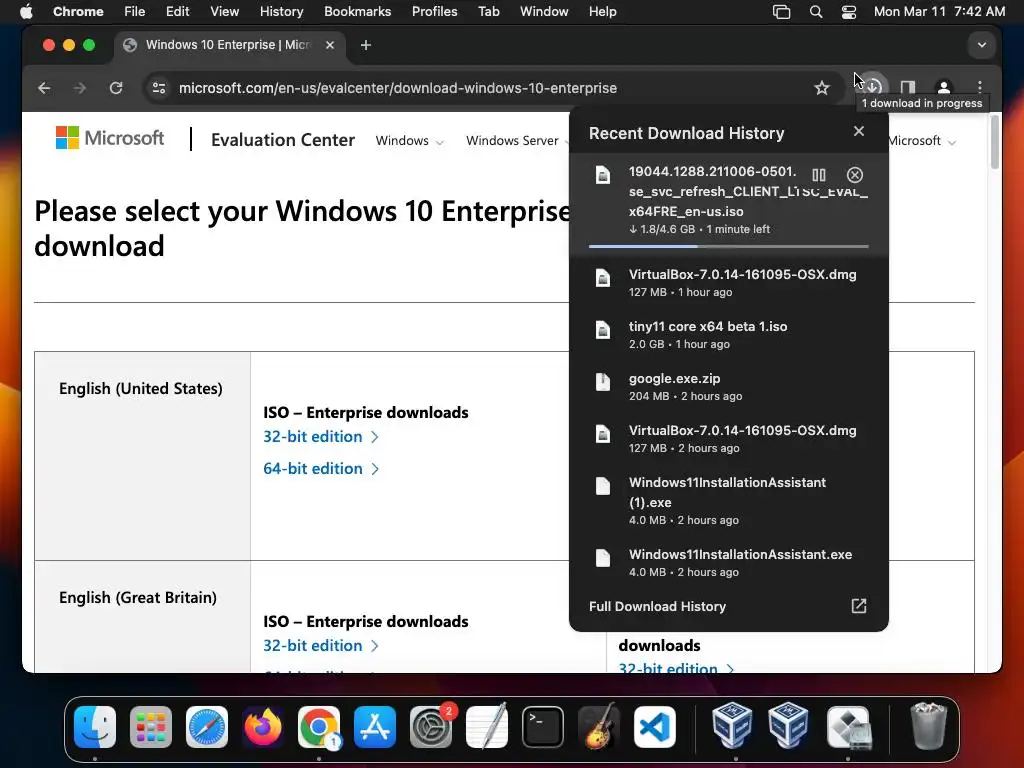The width and height of the screenshot is (1024, 768).
Task: Reload the current page
Action: [x=116, y=88]
